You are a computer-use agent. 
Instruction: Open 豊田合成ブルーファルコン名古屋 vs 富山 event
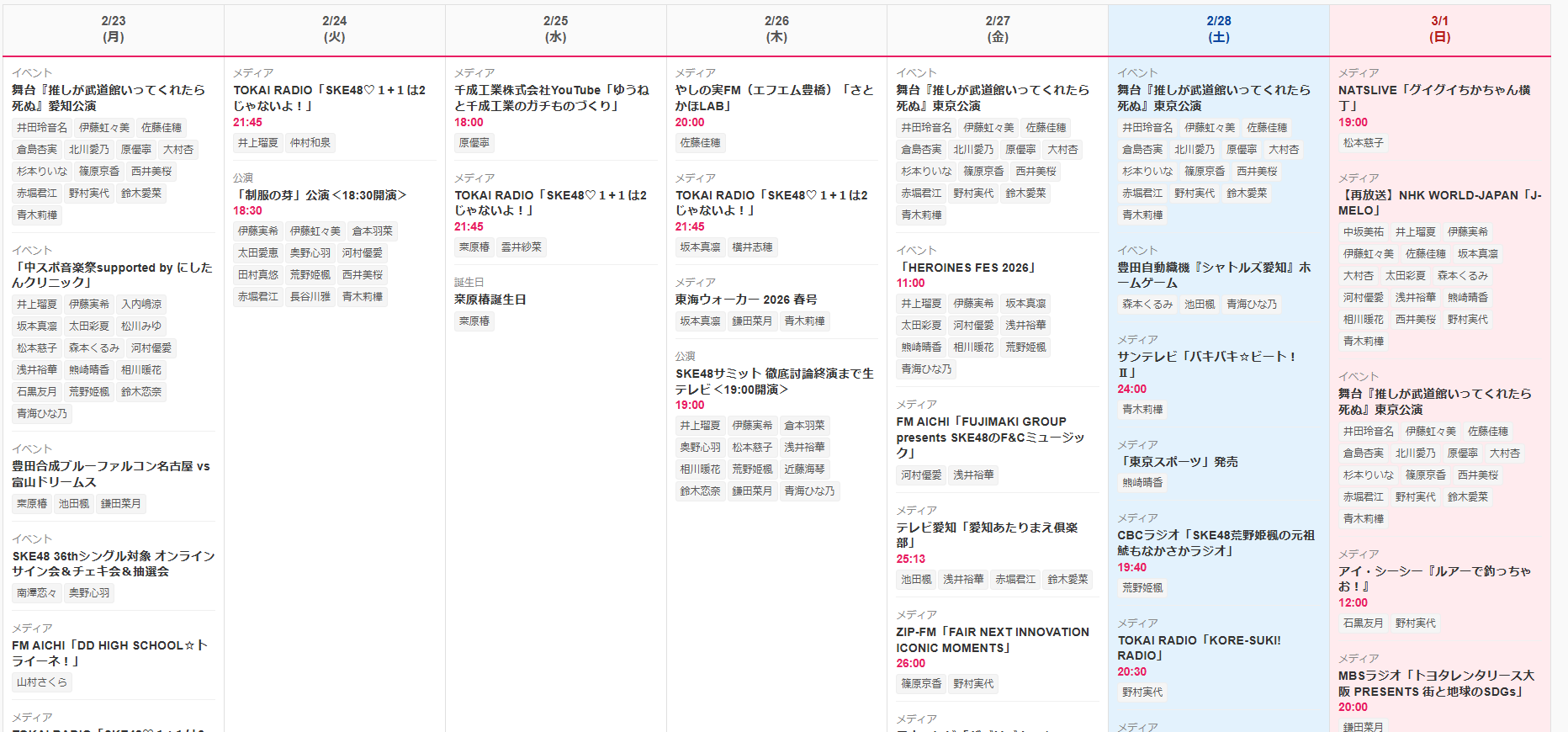[110, 474]
